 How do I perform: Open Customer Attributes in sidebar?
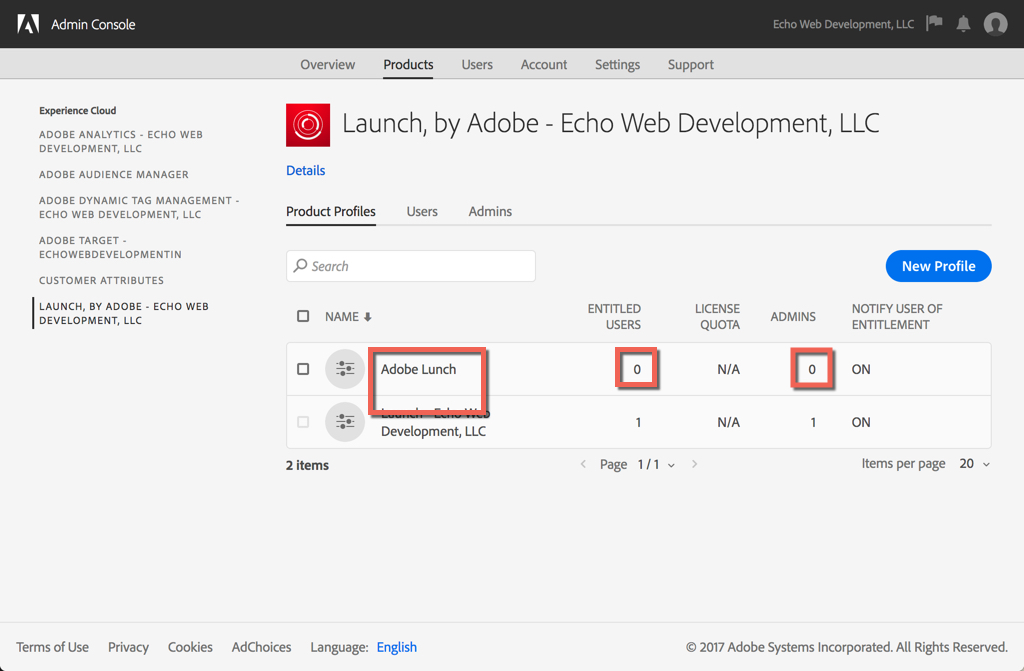[101, 280]
